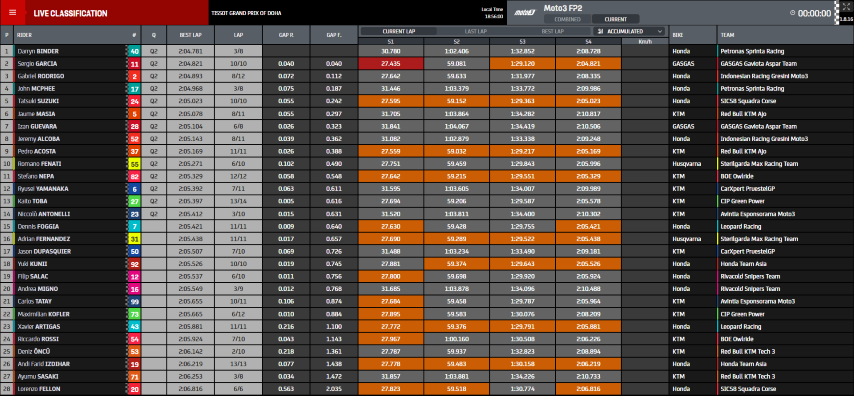Viewport: 854px width, 396px height.
Task: Switch session view to COMBINED
Action: (567, 19)
